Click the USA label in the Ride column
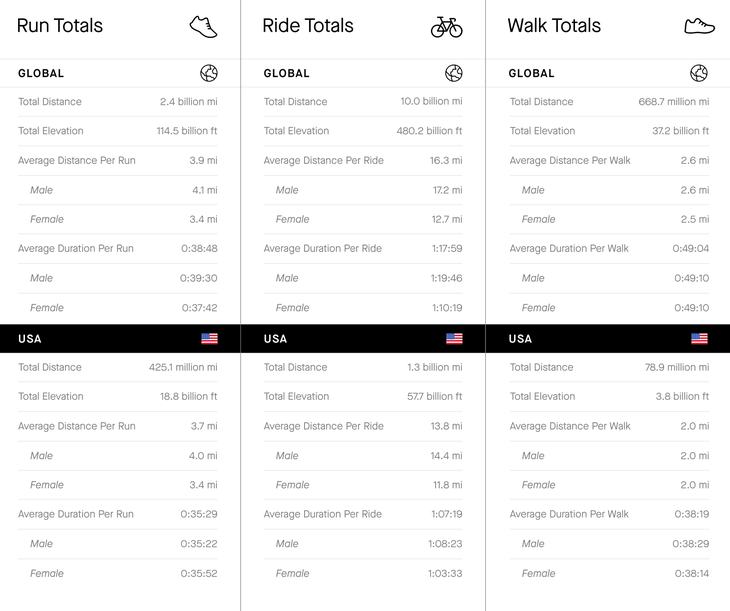Viewport: 730px width, 611px height. (275, 339)
